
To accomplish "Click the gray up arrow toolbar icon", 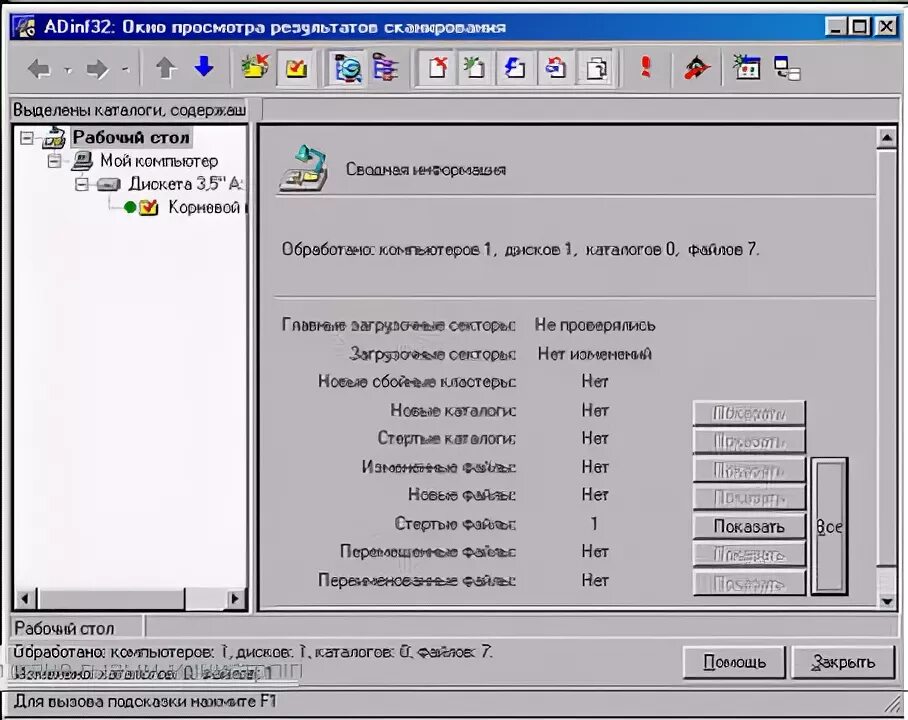I will pyautogui.click(x=166, y=68).
